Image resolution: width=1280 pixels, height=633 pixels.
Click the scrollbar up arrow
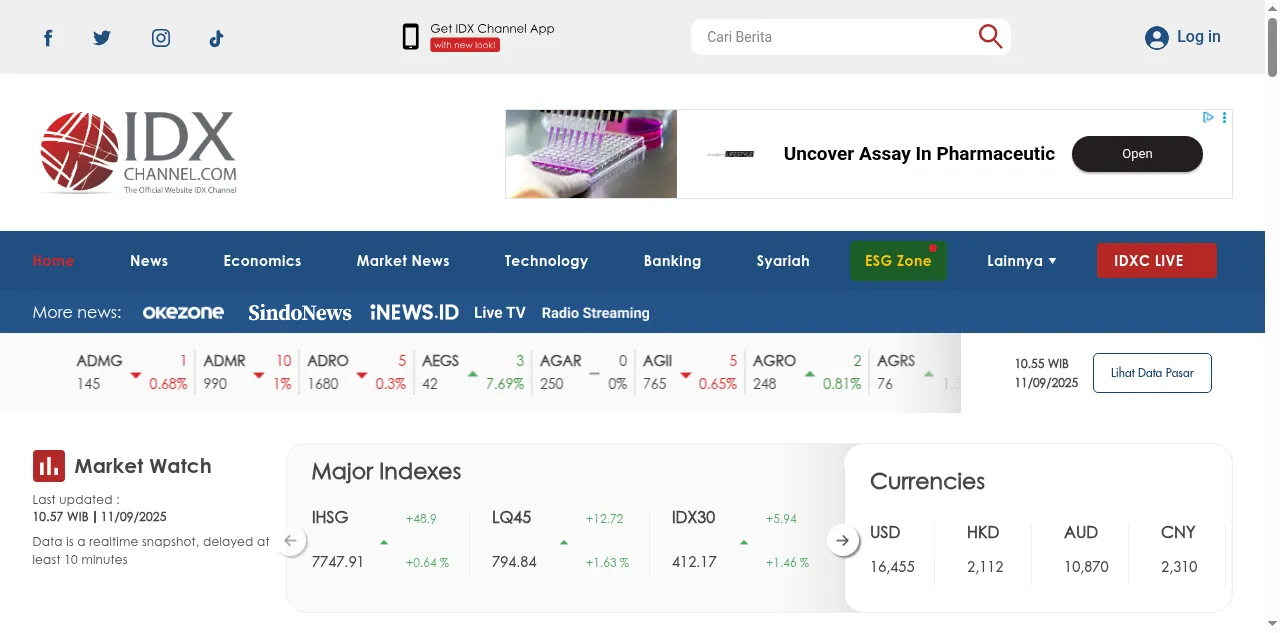(1272, 6)
